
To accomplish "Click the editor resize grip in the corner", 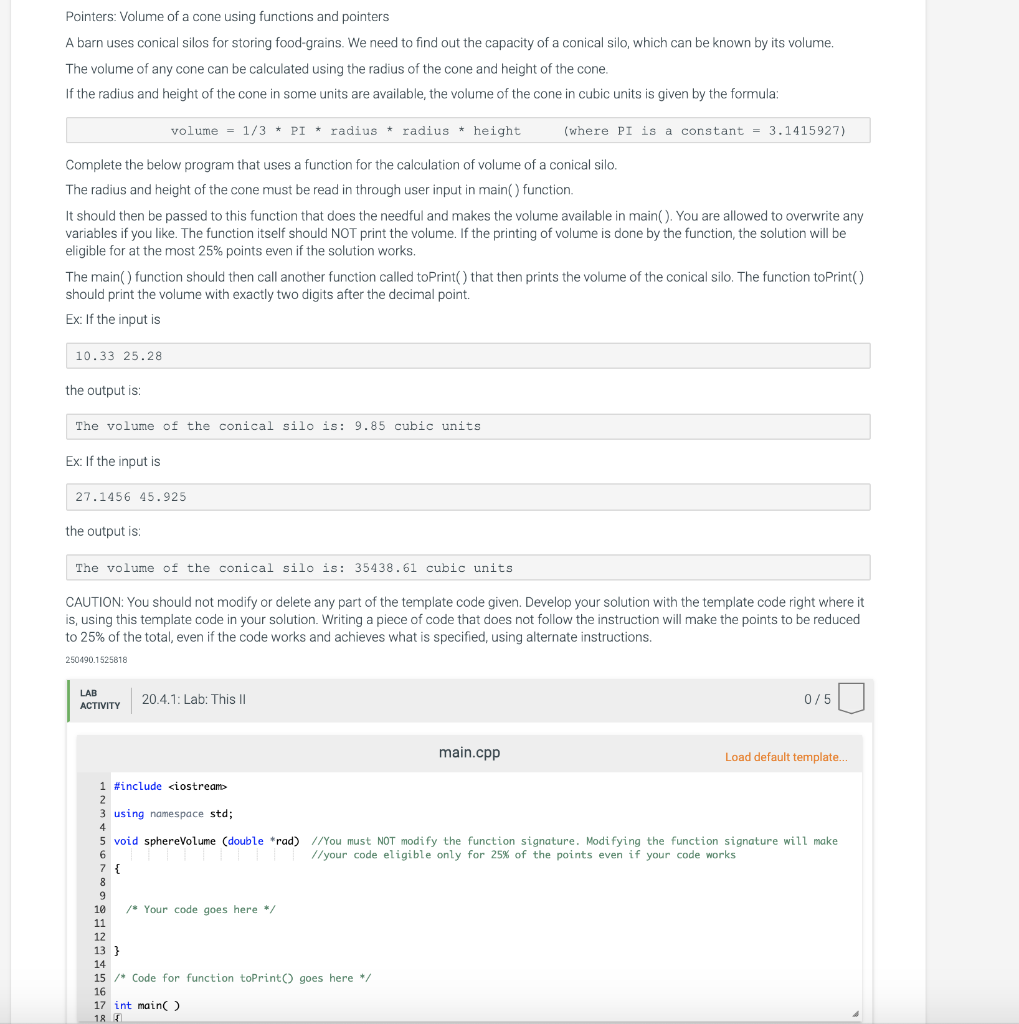I will tap(855, 1012).
